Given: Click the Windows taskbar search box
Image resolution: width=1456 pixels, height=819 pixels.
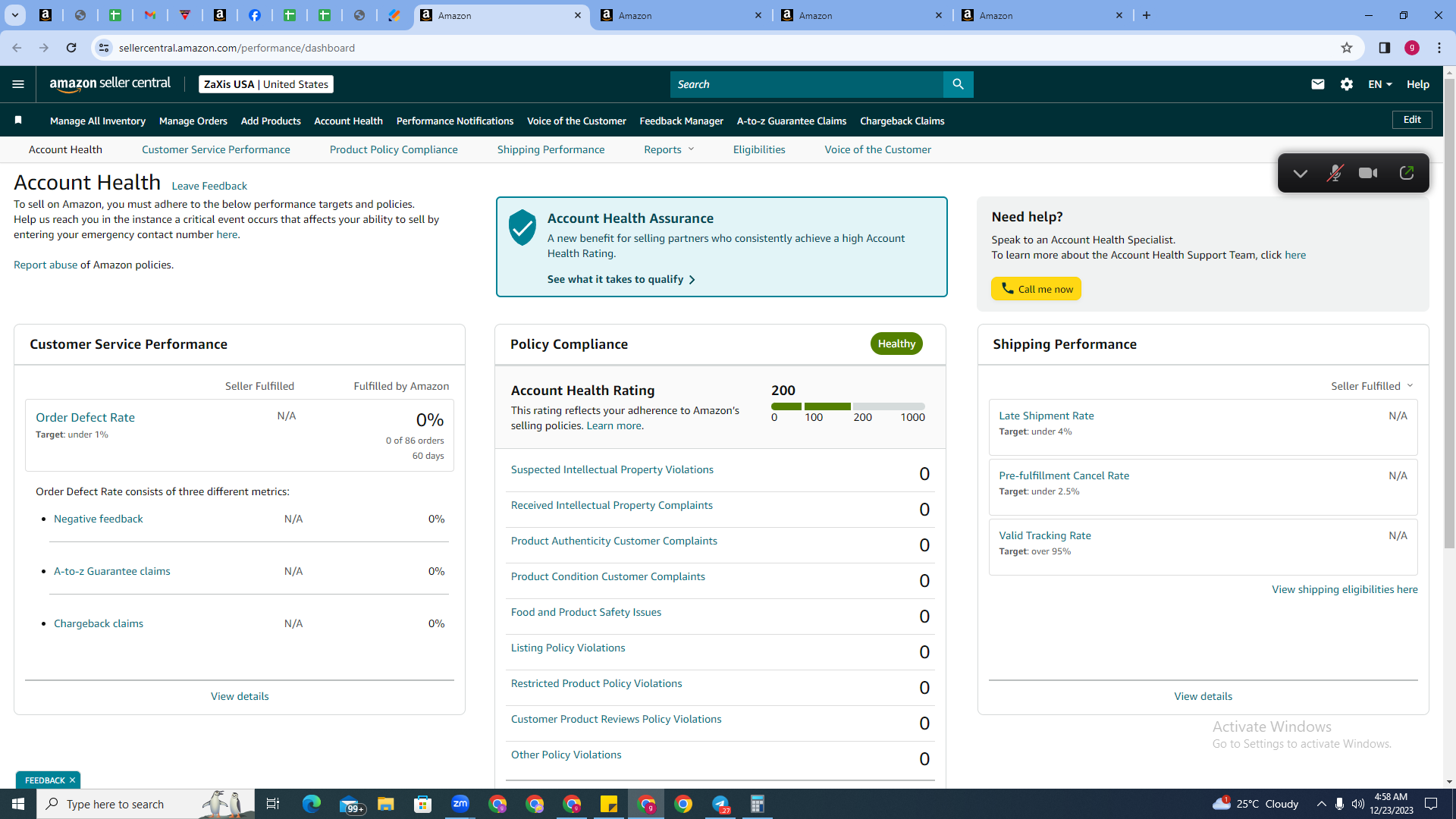Looking at the screenshot, I should click(x=146, y=804).
